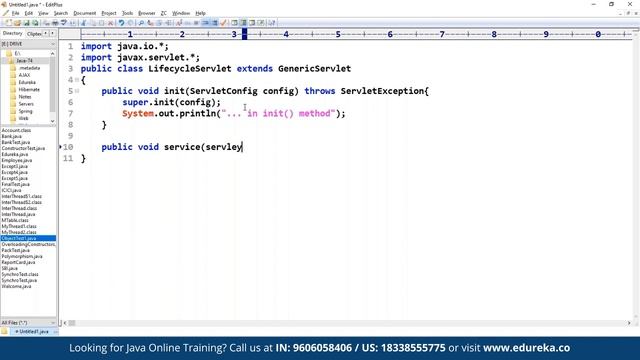Click the New file toolbar icon
The image size is (640, 360).
click(x=8, y=23)
